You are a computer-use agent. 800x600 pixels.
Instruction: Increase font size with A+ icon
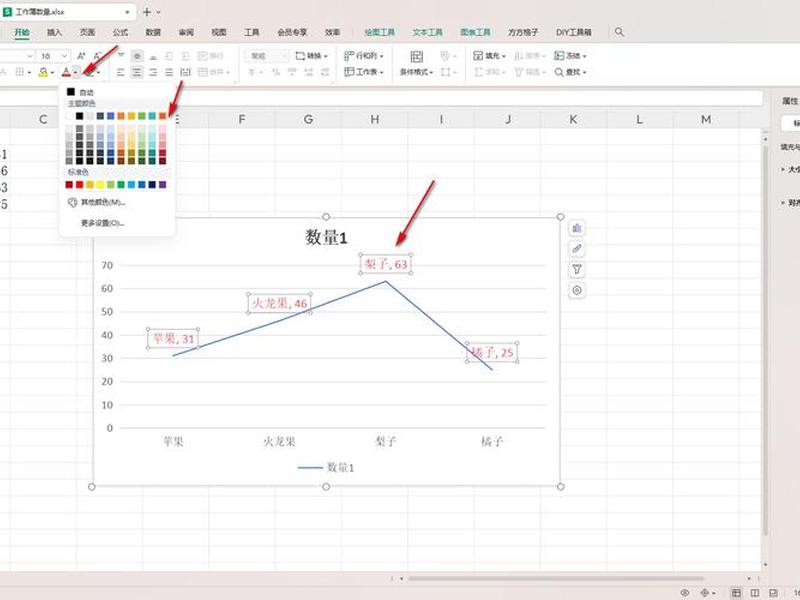(x=81, y=56)
